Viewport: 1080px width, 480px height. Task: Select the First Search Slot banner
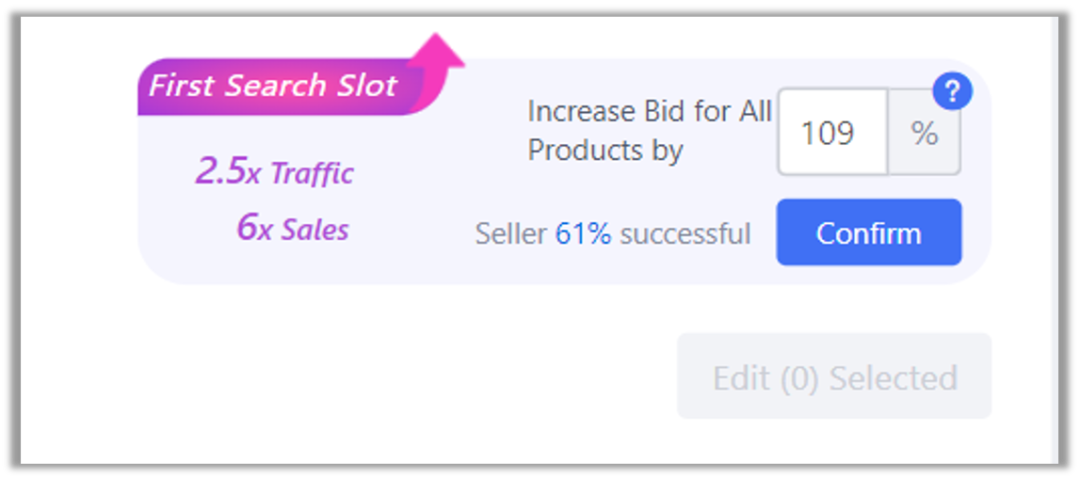pyautogui.click(x=273, y=86)
